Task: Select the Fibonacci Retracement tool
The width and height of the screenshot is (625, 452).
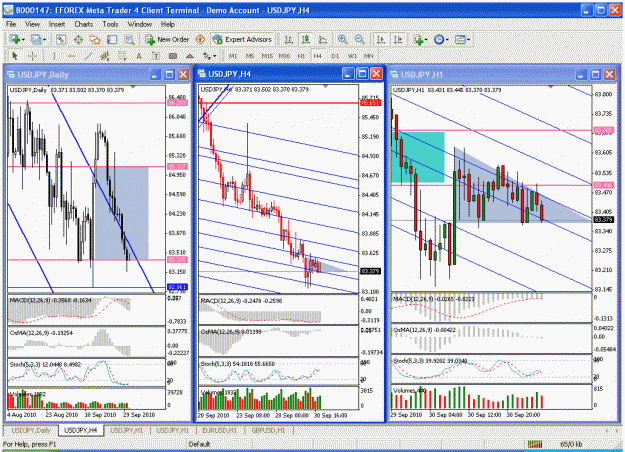Action: [122, 56]
